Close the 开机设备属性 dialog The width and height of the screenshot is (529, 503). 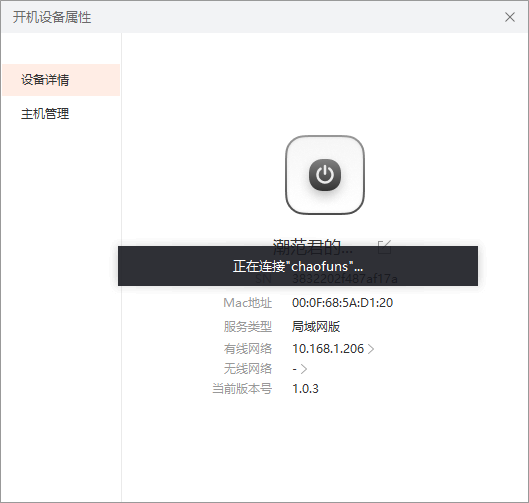(x=510, y=17)
